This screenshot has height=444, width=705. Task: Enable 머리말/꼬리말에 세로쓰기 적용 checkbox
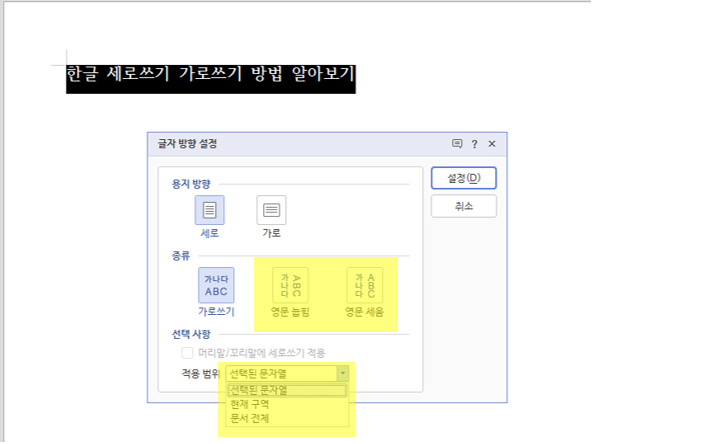[x=187, y=353]
